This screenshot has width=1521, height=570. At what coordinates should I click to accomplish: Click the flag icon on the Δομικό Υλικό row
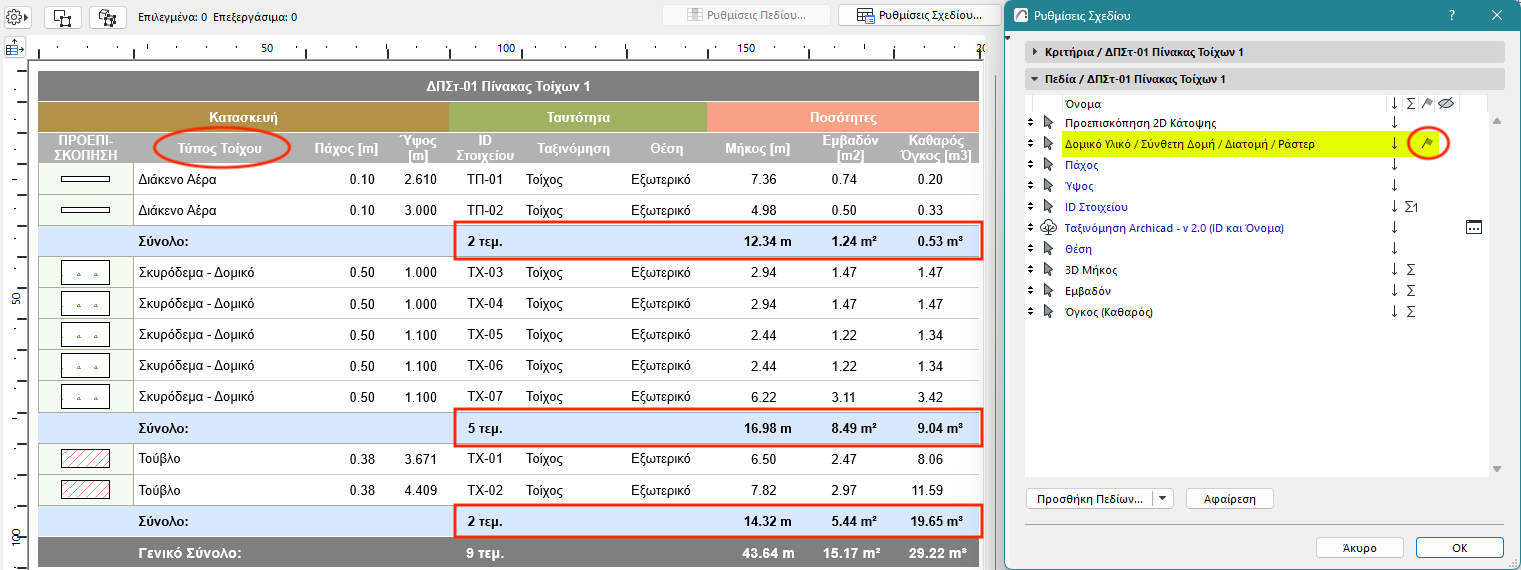(1428, 144)
